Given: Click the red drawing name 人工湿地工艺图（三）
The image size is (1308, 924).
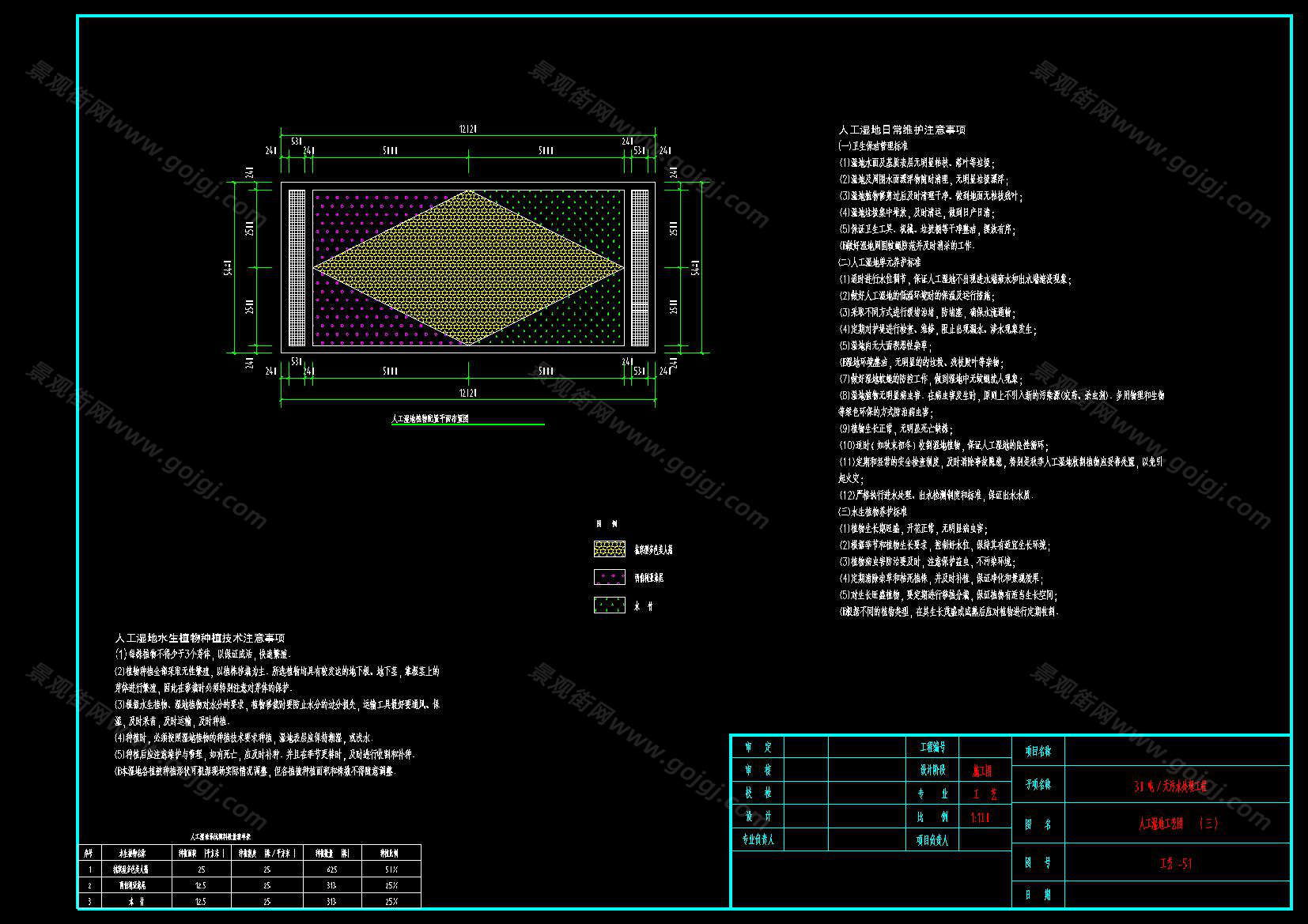Looking at the screenshot, I should click(x=1177, y=824).
